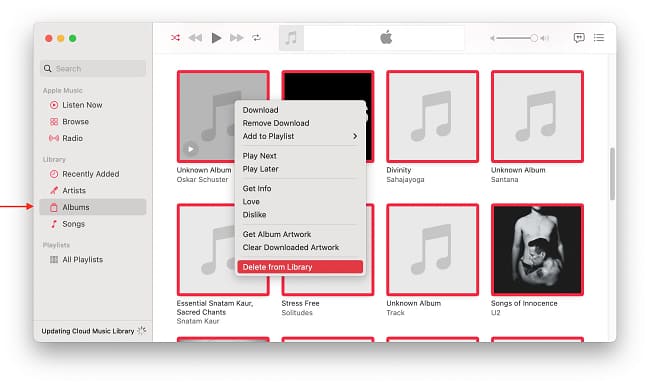The height and width of the screenshot is (386, 650).
Task: Choose Download from context menu
Action: pyautogui.click(x=300, y=110)
